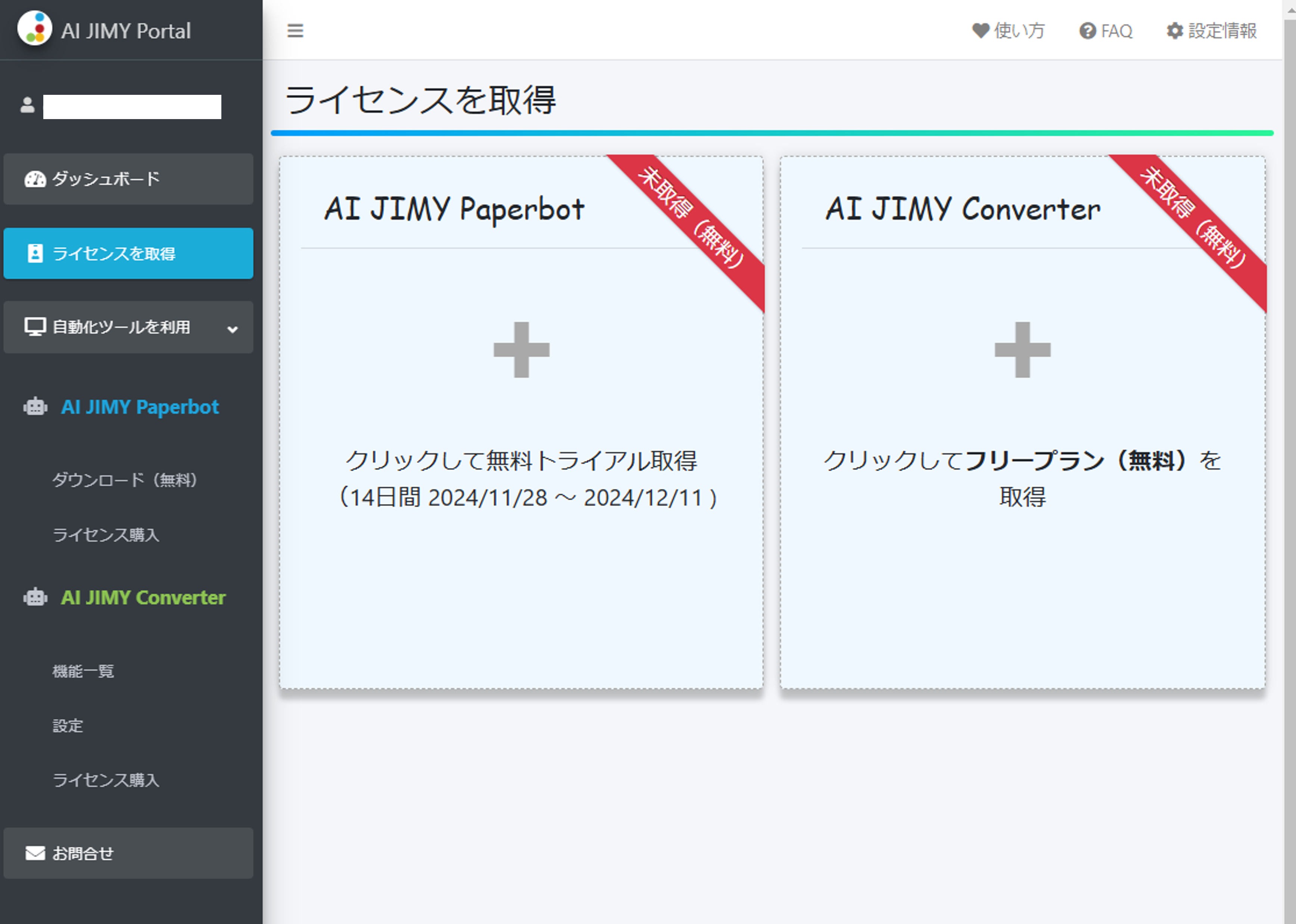Click the user profile icon in sidebar

click(27, 105)
